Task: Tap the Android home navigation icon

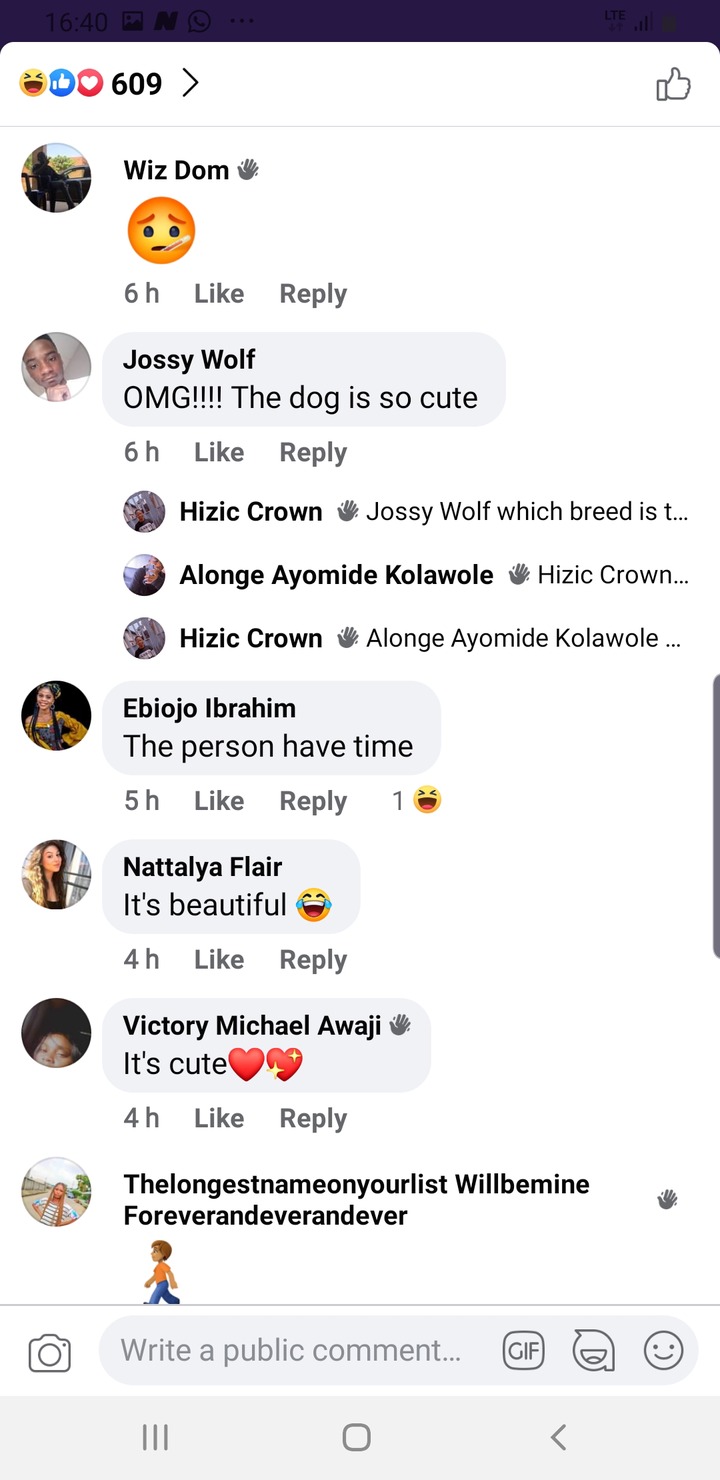Action: (x=357, y=1437)
